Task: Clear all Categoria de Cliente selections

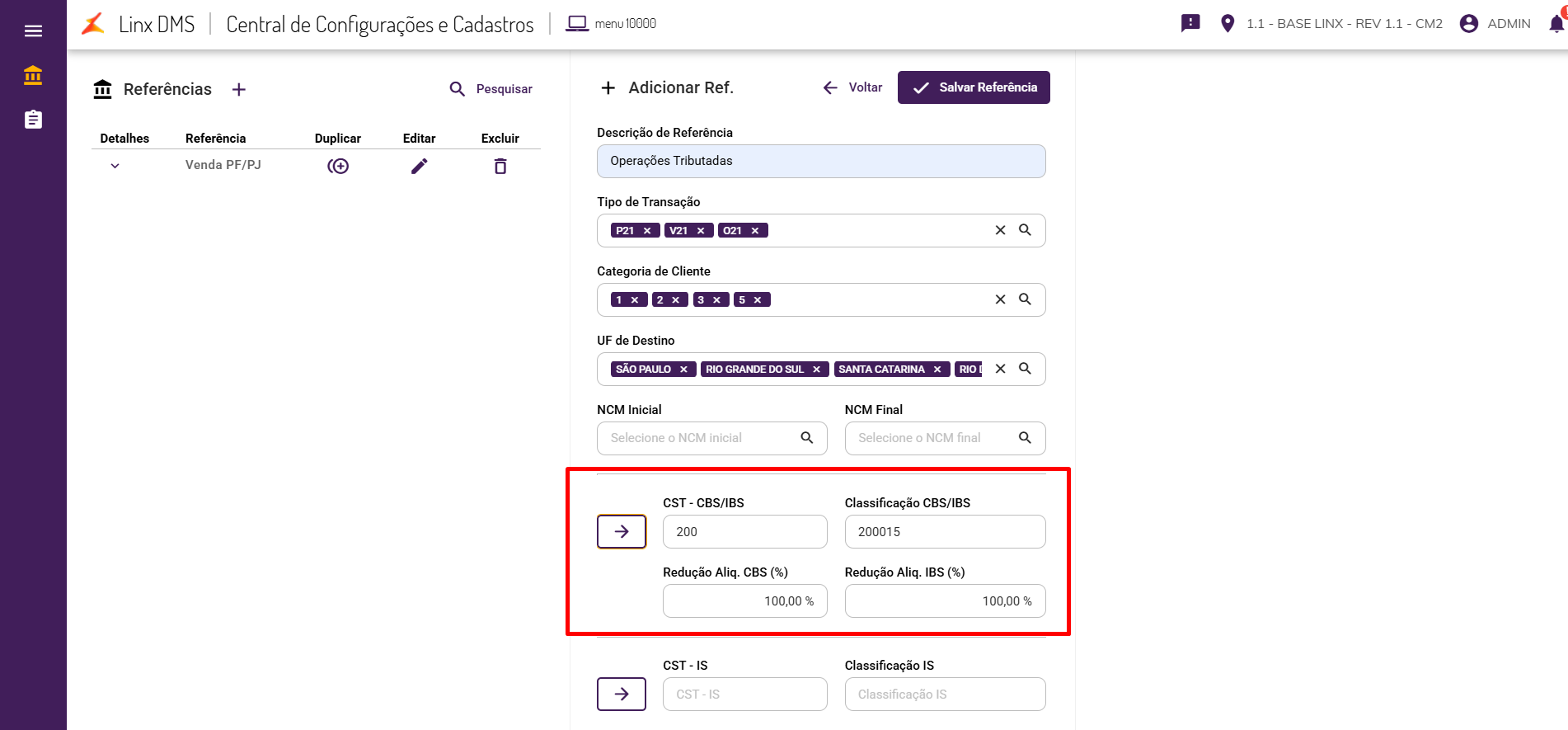Action: point(1000,299)
